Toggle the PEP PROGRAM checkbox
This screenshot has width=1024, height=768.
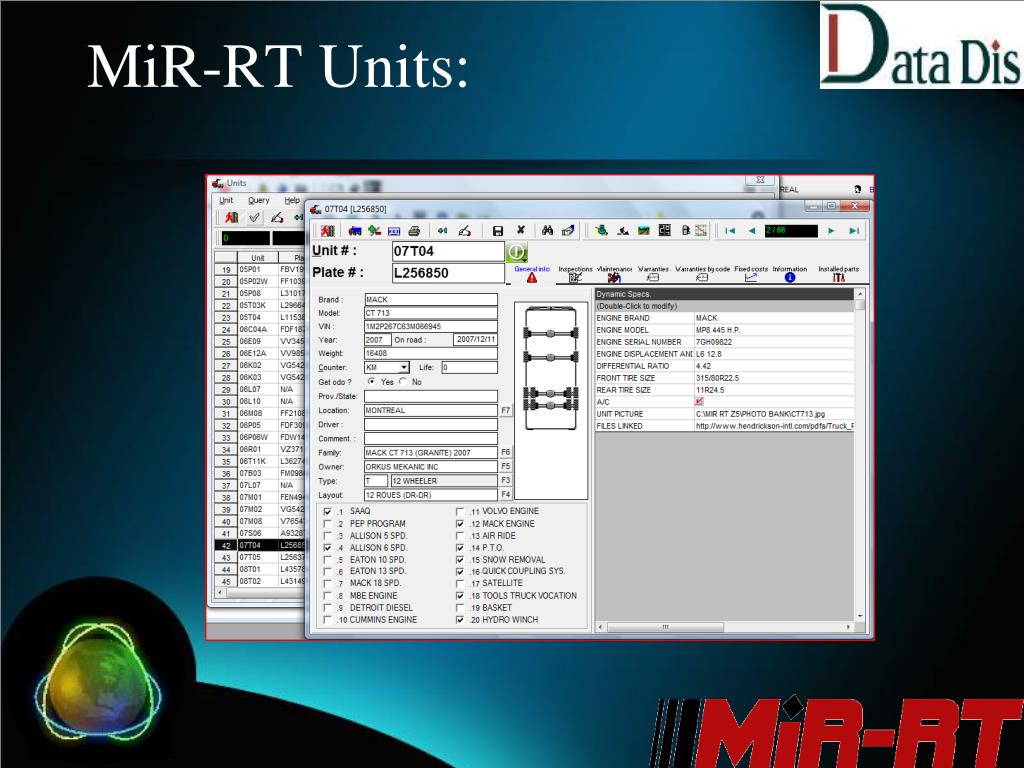pos(328,524)
